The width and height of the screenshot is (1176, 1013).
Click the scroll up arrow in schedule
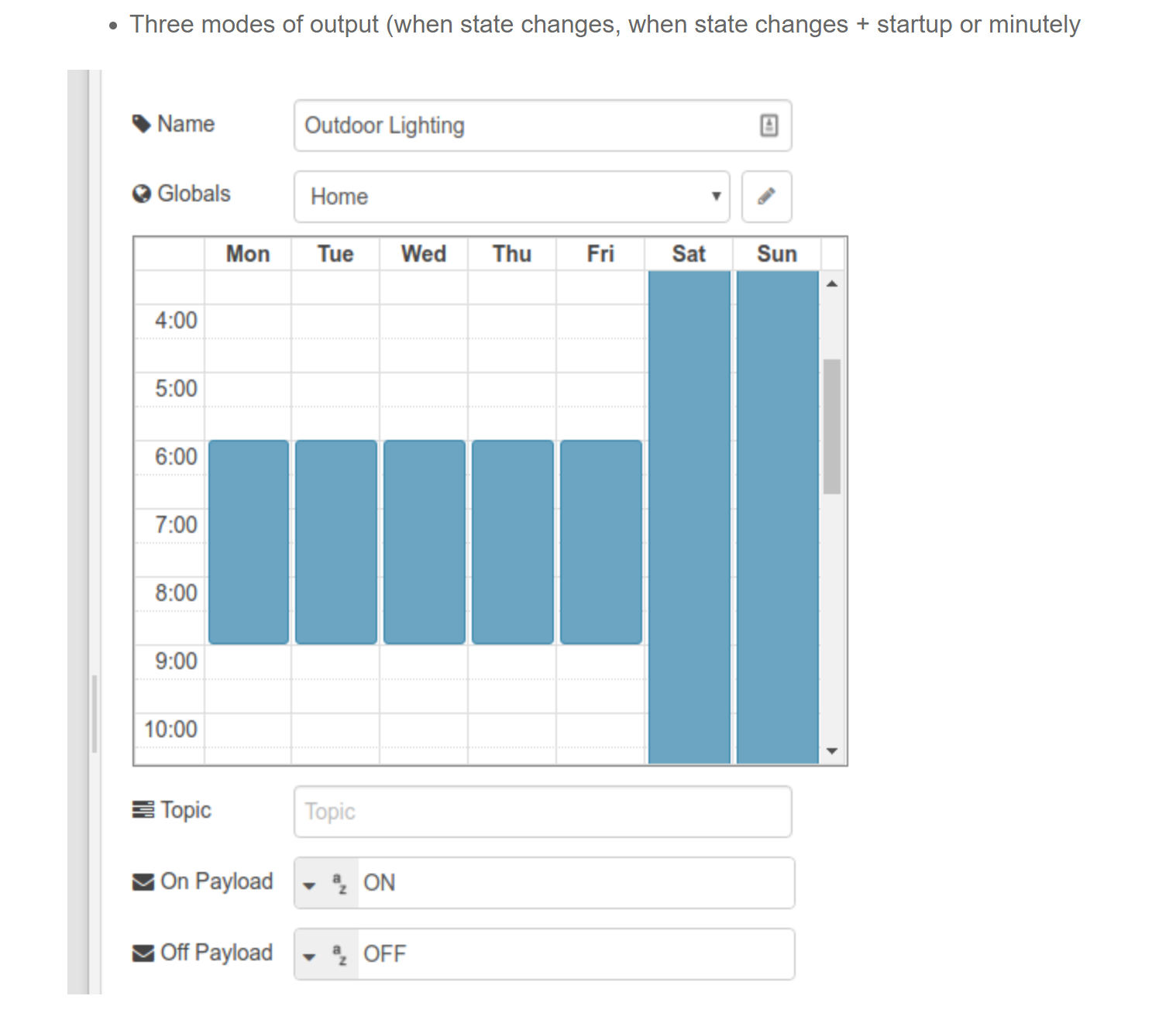tap(832, 284)
